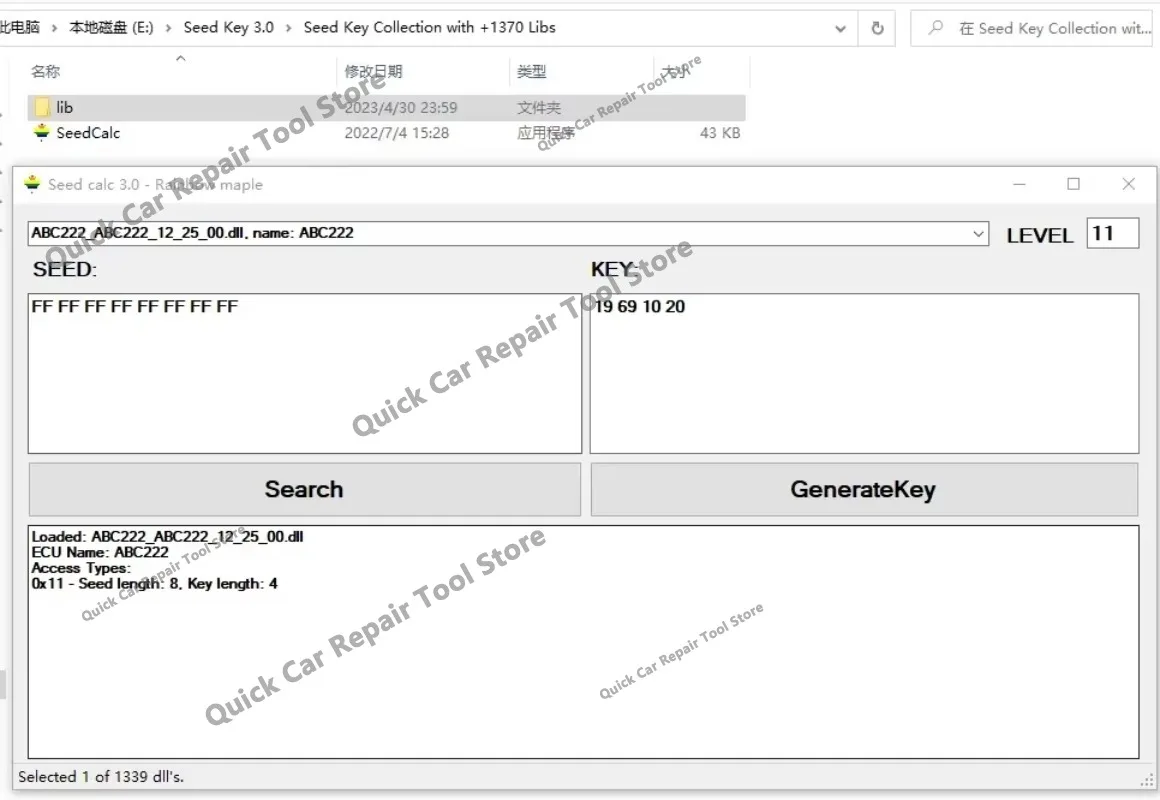Click the SEED: label
The image size is (1160, 800).
pyautogui.click(x=64, y=269)
